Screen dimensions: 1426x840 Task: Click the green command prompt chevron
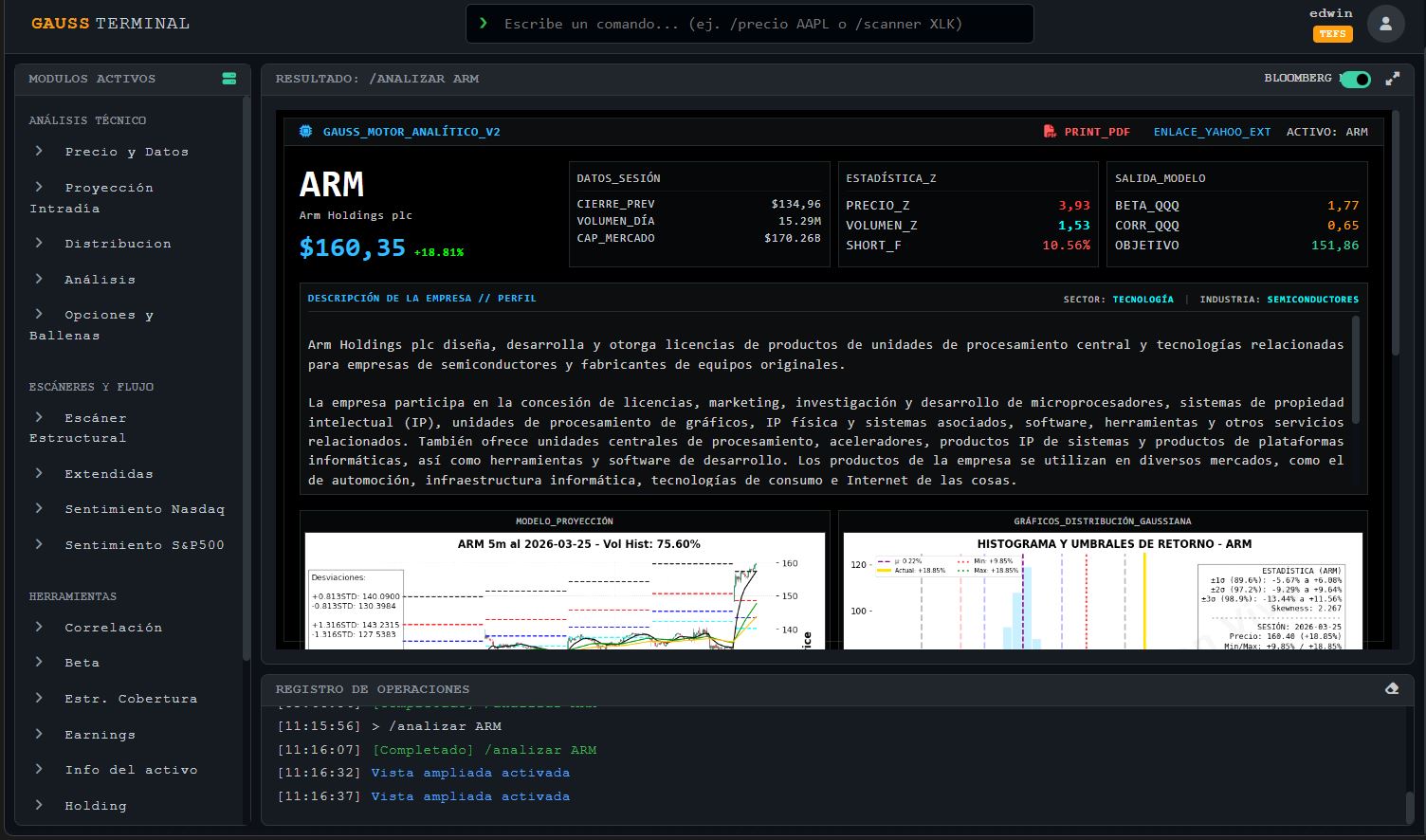point(484,24)
